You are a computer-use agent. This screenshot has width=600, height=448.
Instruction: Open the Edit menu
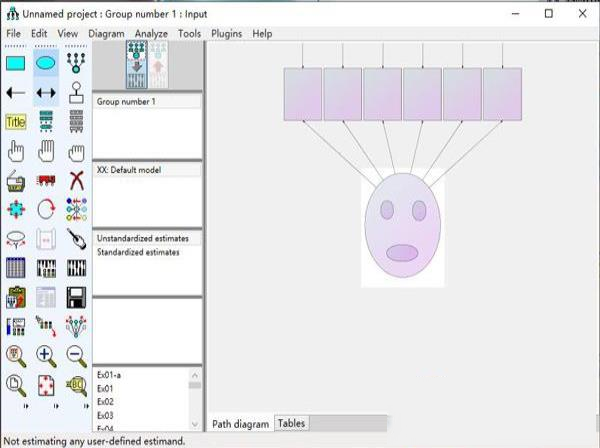tap(39, 34)
